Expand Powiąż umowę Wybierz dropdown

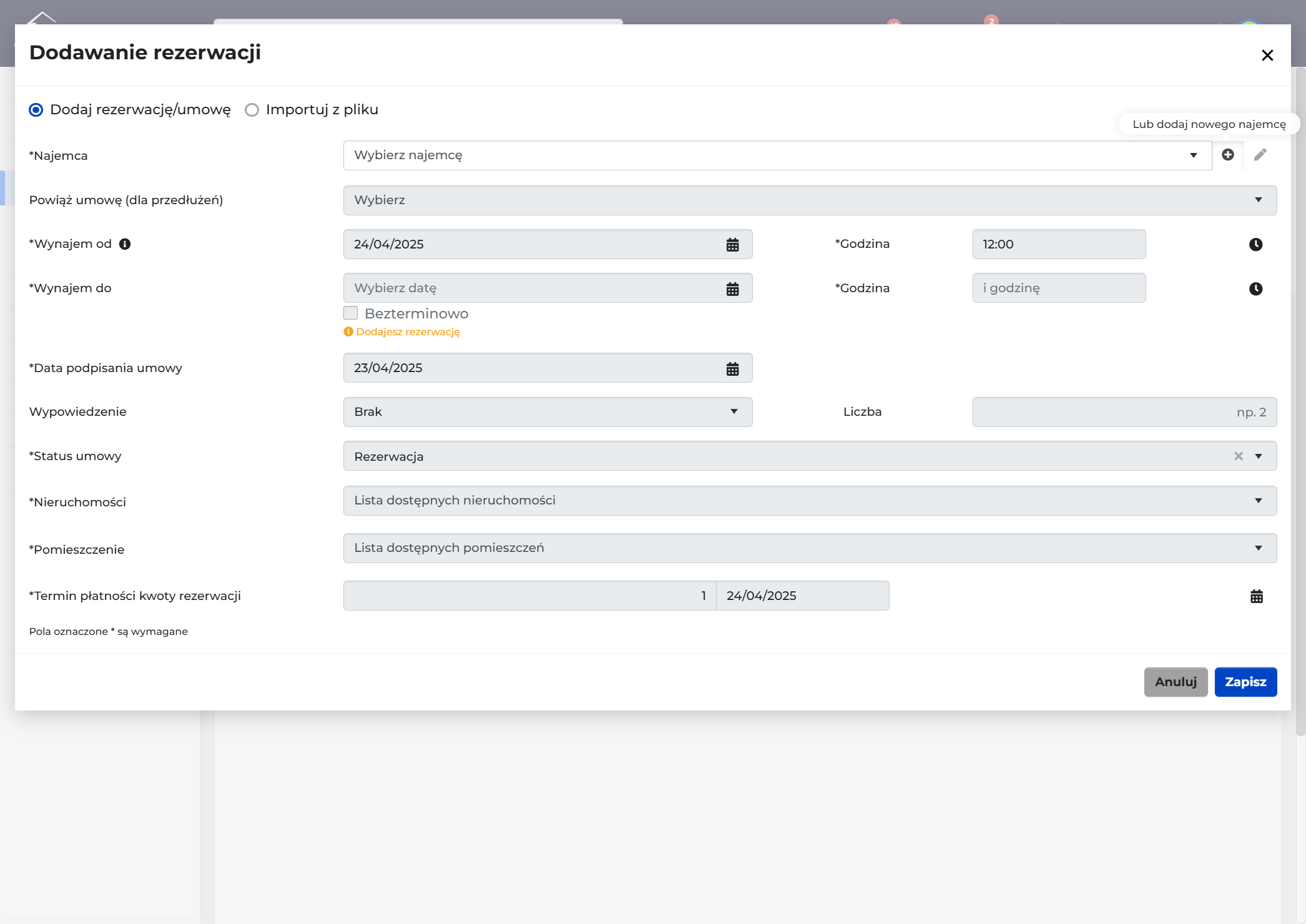coord(810,200)
